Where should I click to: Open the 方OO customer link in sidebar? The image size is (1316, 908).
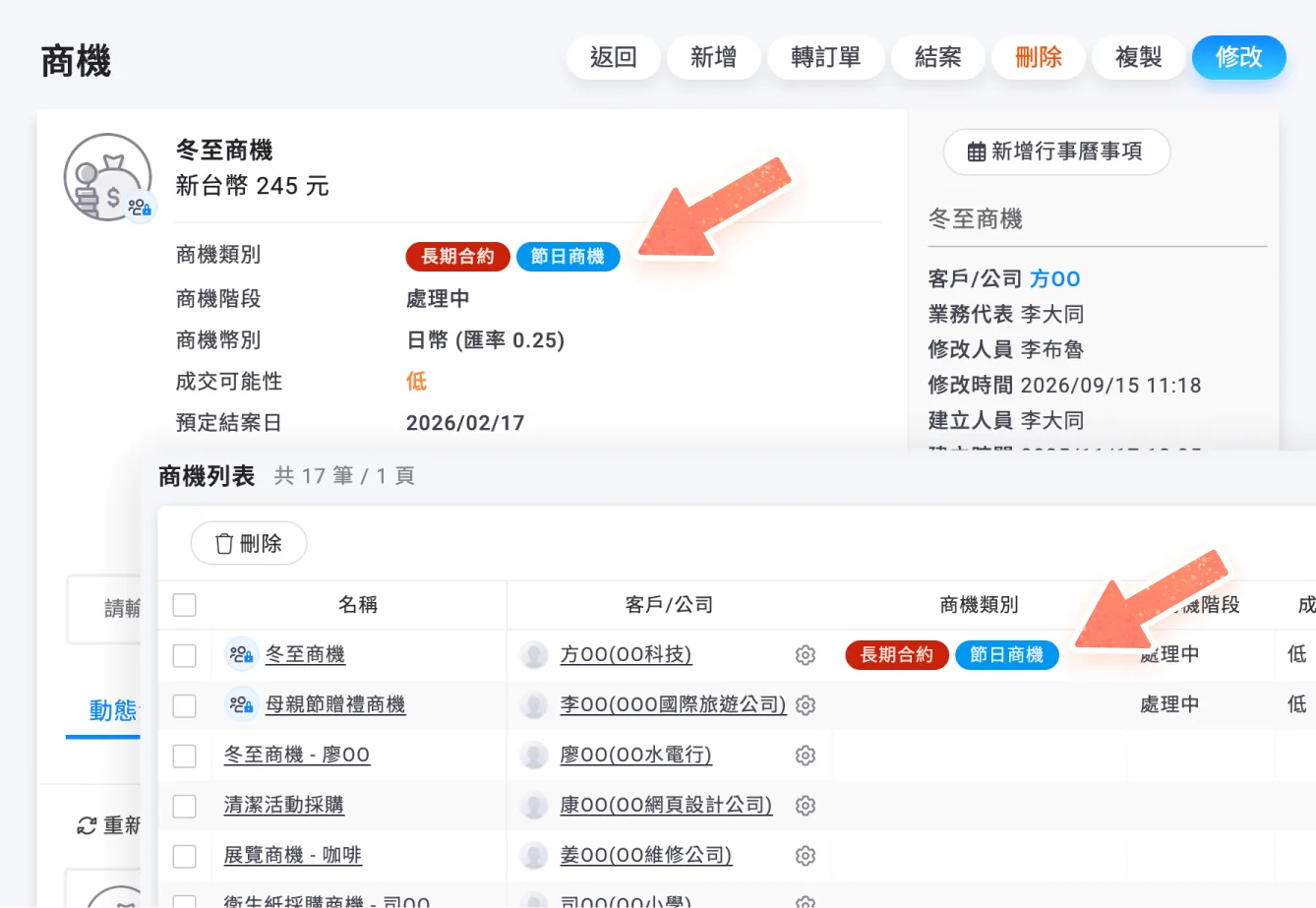click(1055, 279)
